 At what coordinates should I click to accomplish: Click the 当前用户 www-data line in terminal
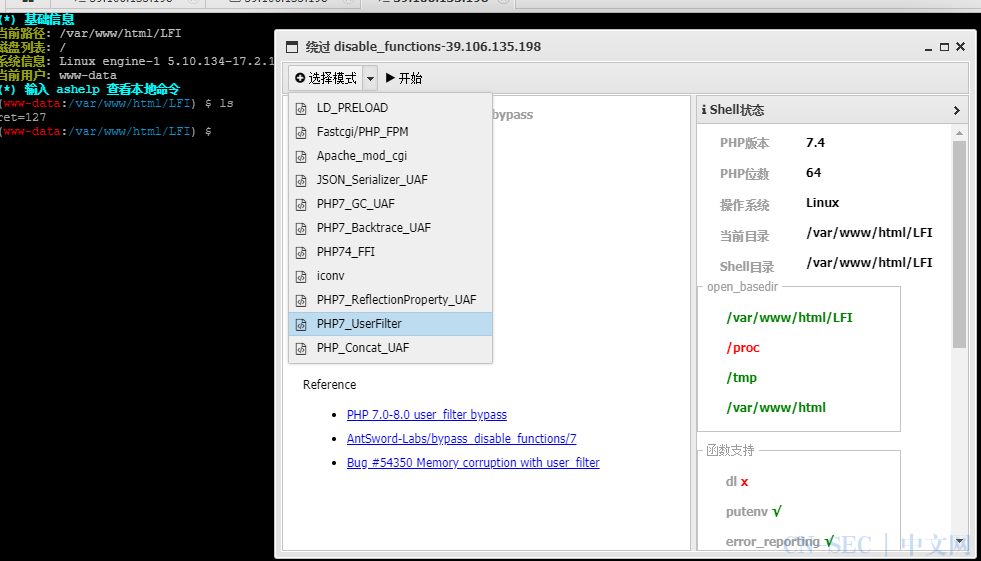point(58,75)
